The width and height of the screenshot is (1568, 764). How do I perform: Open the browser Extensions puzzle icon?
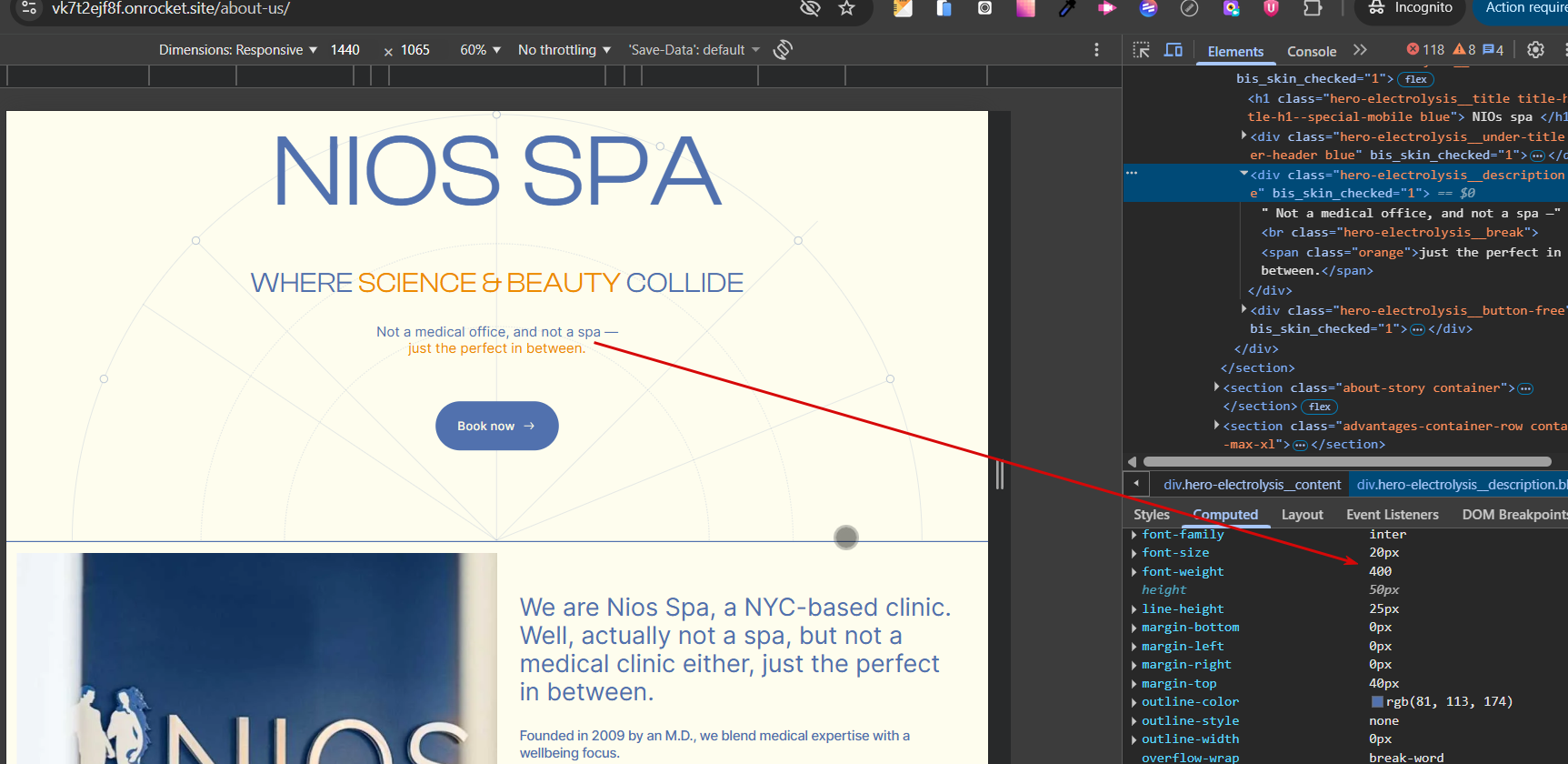1313,8
